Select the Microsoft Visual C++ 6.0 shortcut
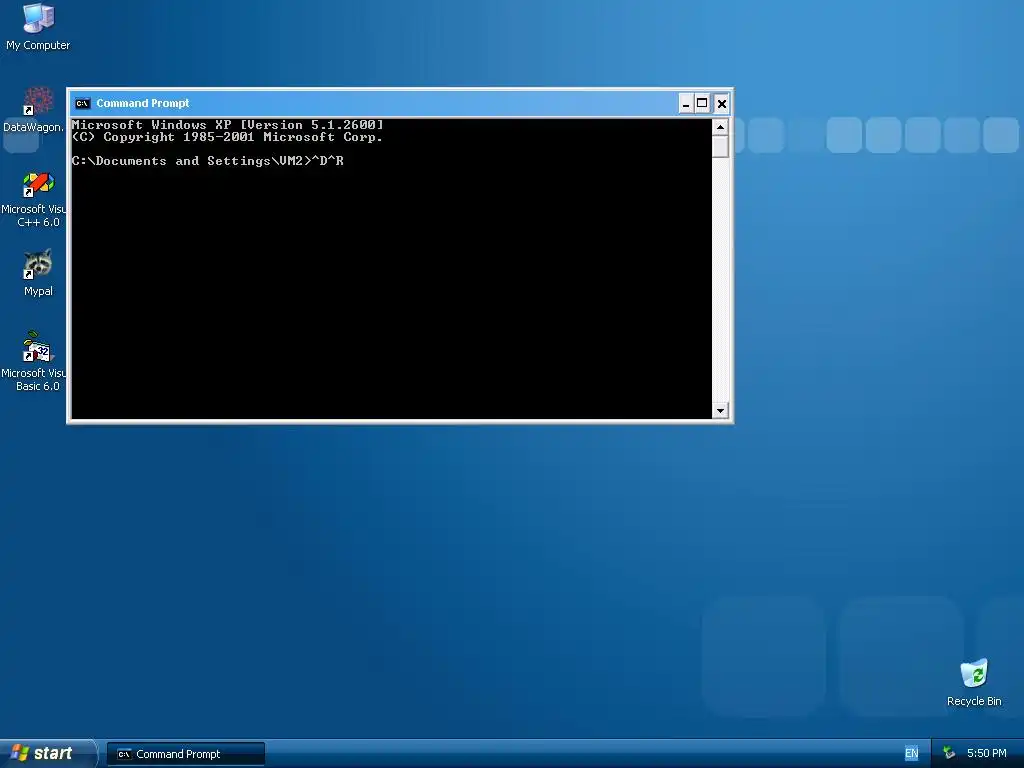This screenshot has height=768, width=1024. coord(33,199)
